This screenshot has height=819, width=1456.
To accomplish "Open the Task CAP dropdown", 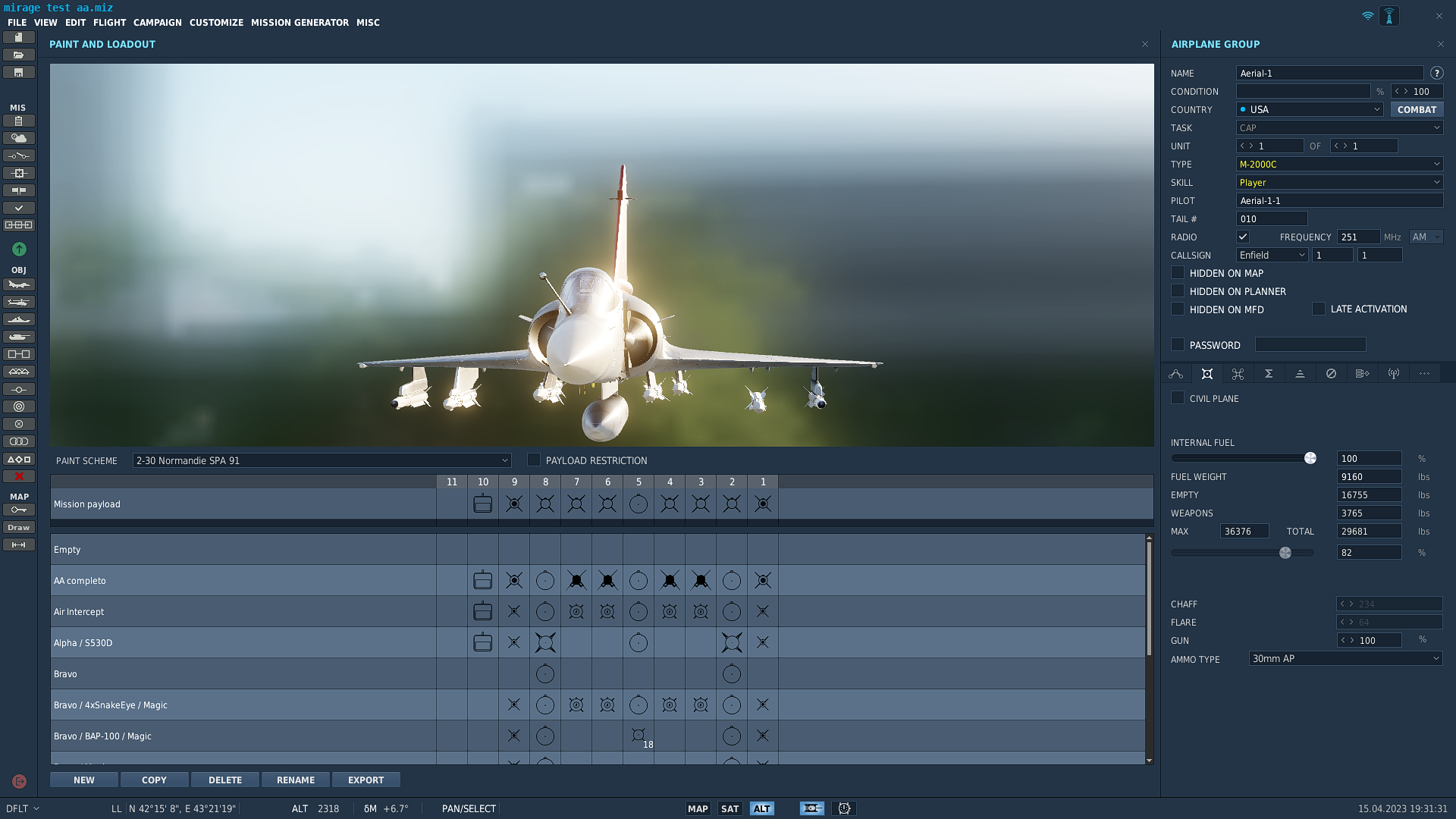I will [x=1339, y=127].
